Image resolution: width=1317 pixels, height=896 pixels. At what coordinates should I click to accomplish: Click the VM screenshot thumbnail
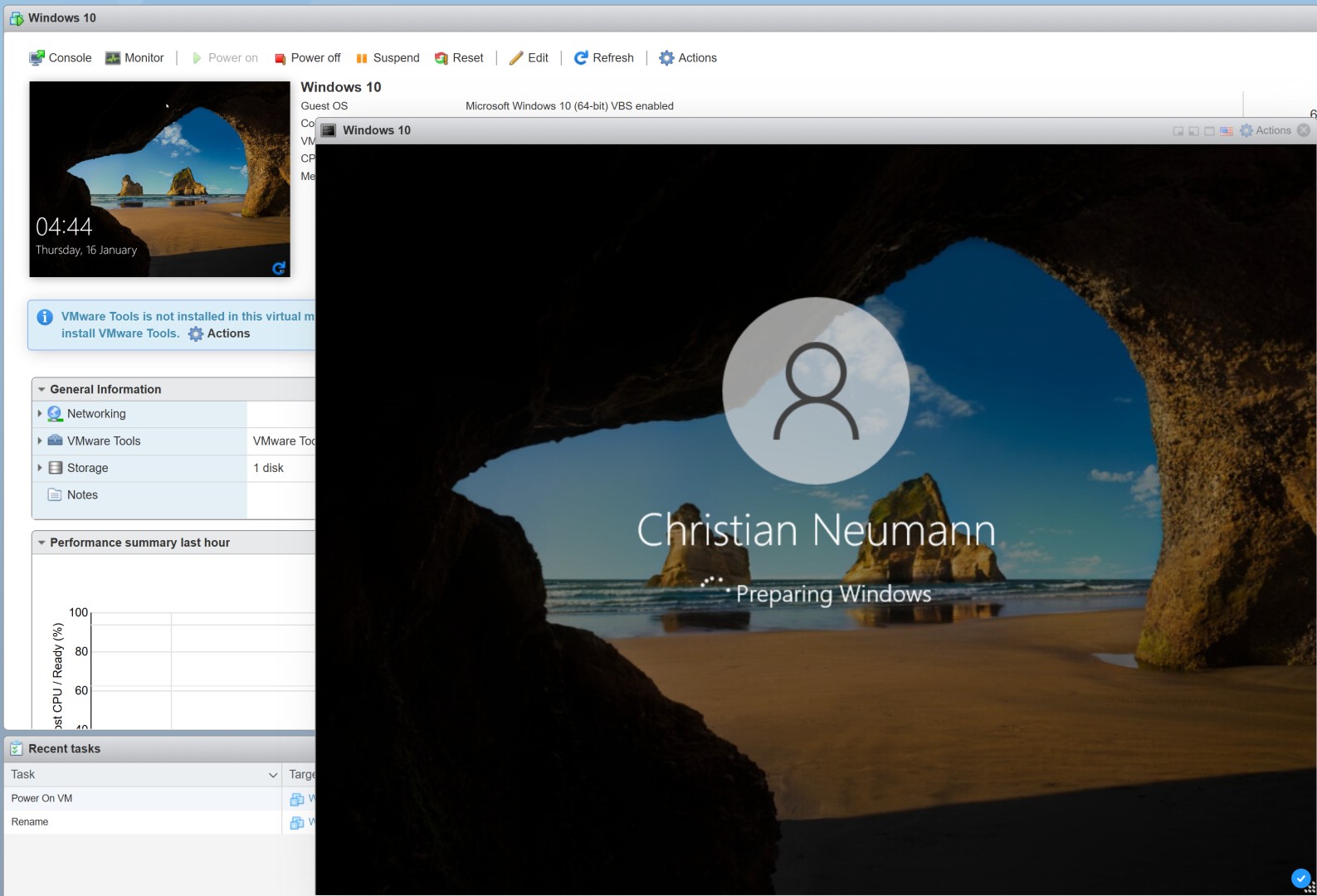pos(159,179)
